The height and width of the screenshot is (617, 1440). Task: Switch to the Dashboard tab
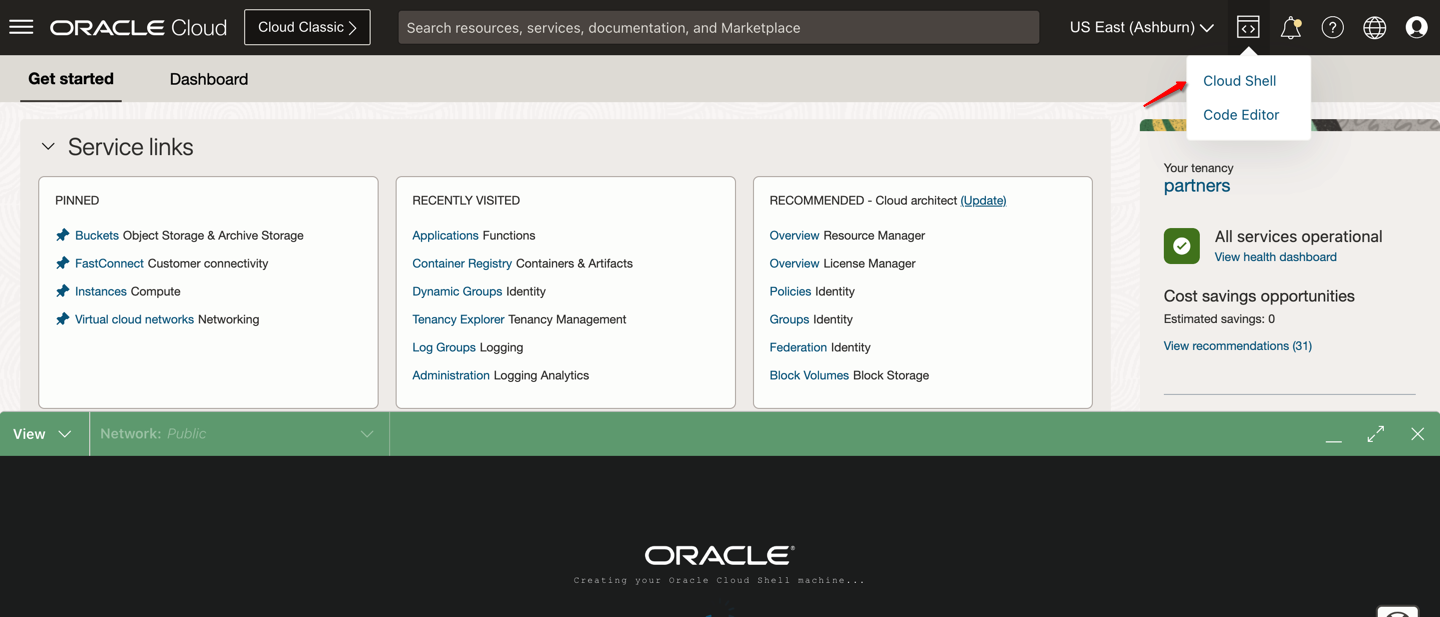[x=208, y=79]
